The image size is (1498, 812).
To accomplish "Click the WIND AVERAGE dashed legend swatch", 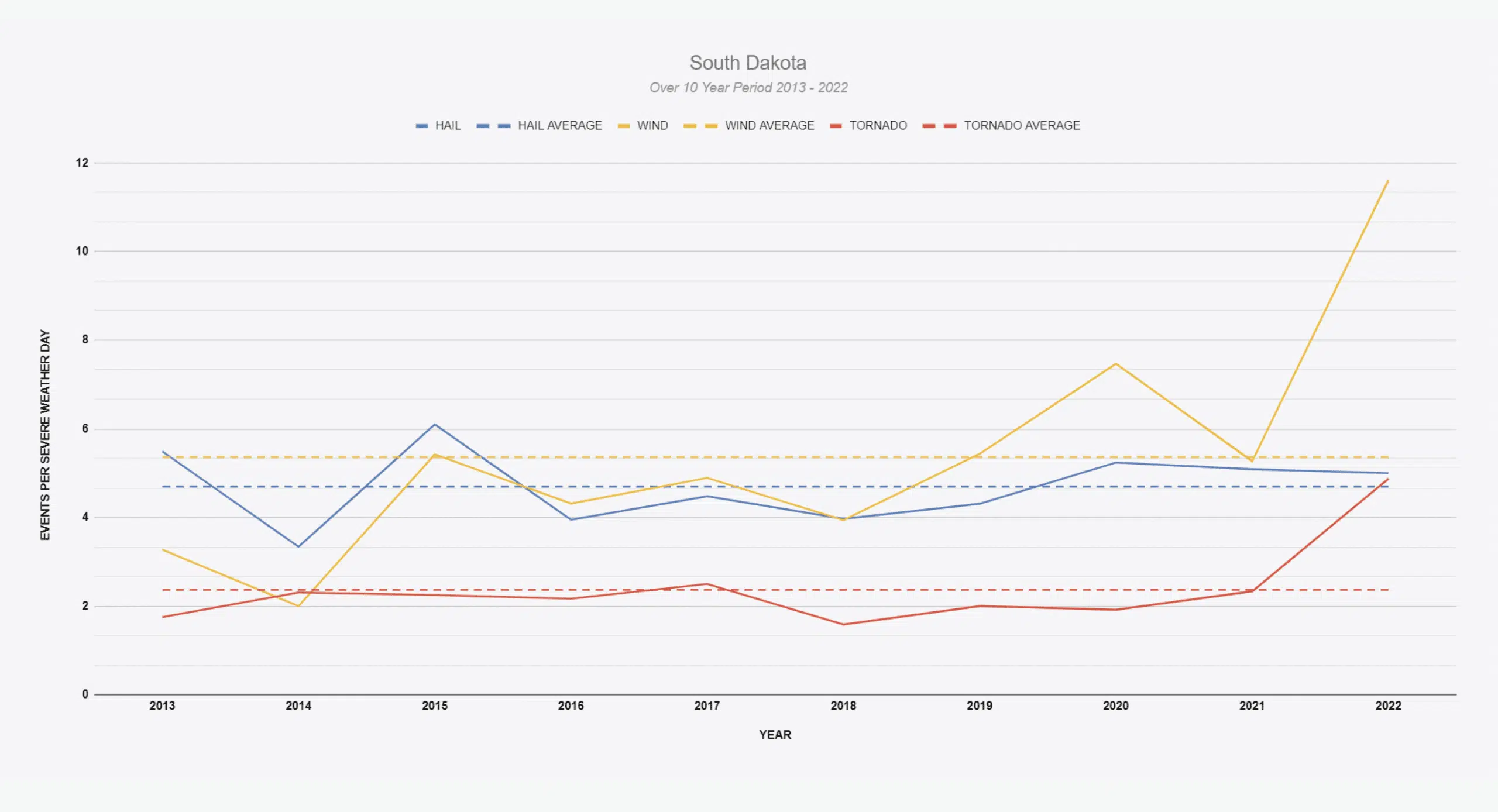I will tap(700, 126).
